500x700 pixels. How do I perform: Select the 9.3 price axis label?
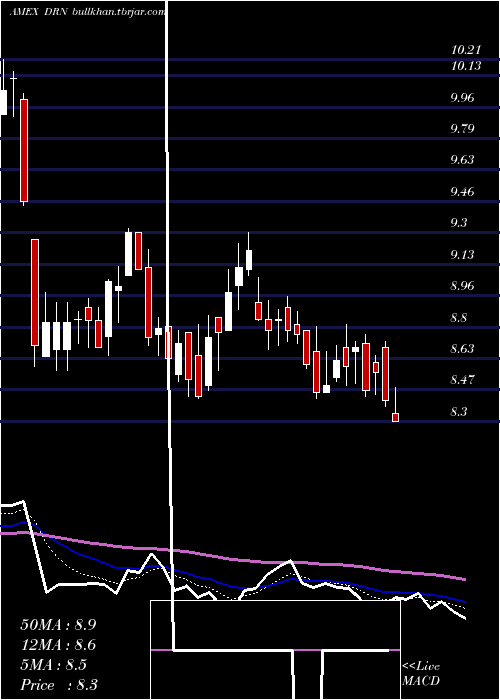coord(459,223)
